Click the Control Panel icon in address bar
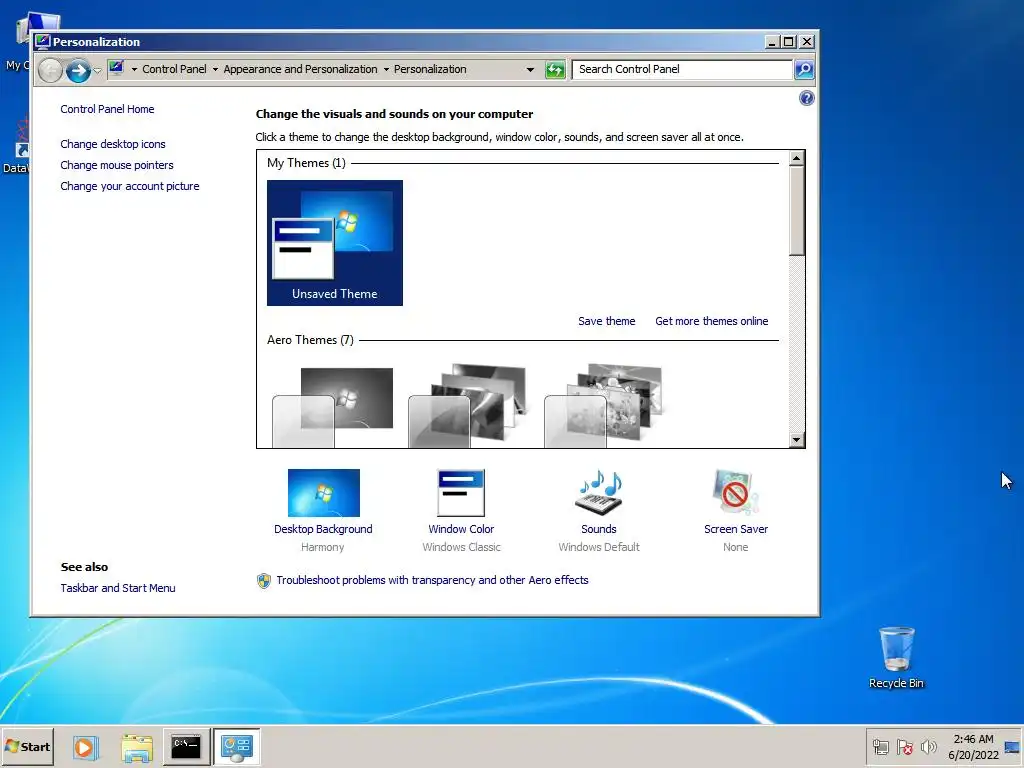Viewport: 1024px width, 768px height. tap(117, 68)
